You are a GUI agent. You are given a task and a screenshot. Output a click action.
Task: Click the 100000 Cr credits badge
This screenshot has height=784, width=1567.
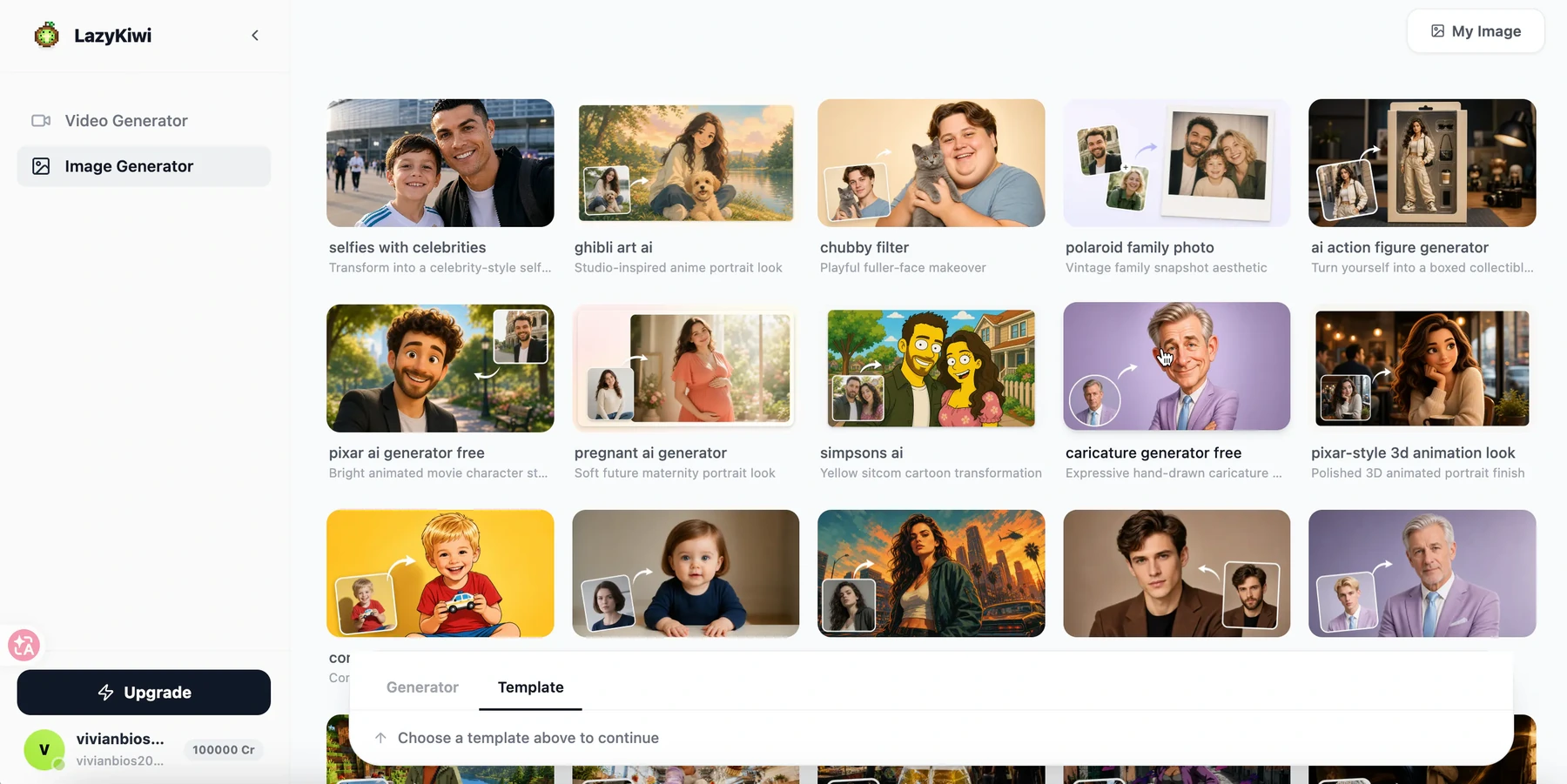(224, 750)
